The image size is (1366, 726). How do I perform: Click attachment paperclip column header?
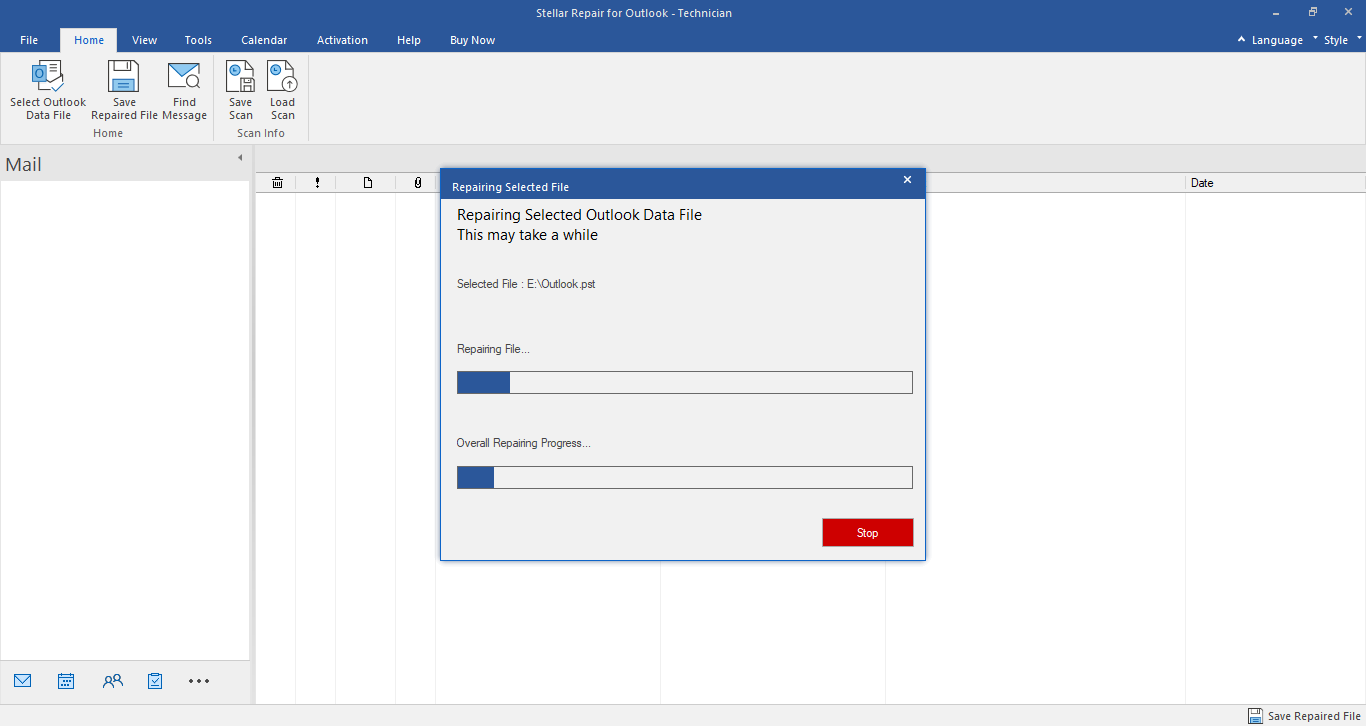click(x=417, y=183)
